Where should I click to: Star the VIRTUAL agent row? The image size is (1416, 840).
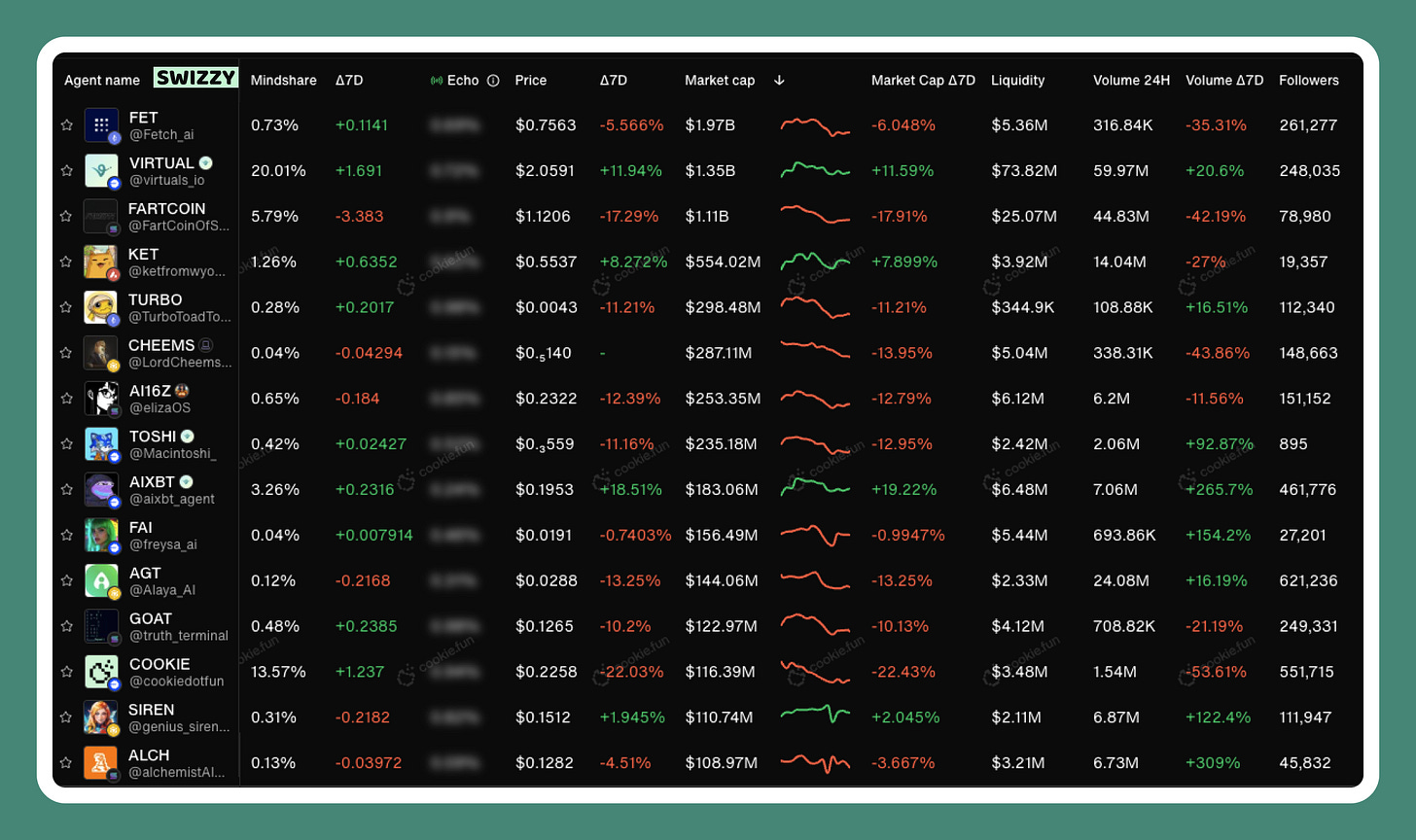coord(66,171)
